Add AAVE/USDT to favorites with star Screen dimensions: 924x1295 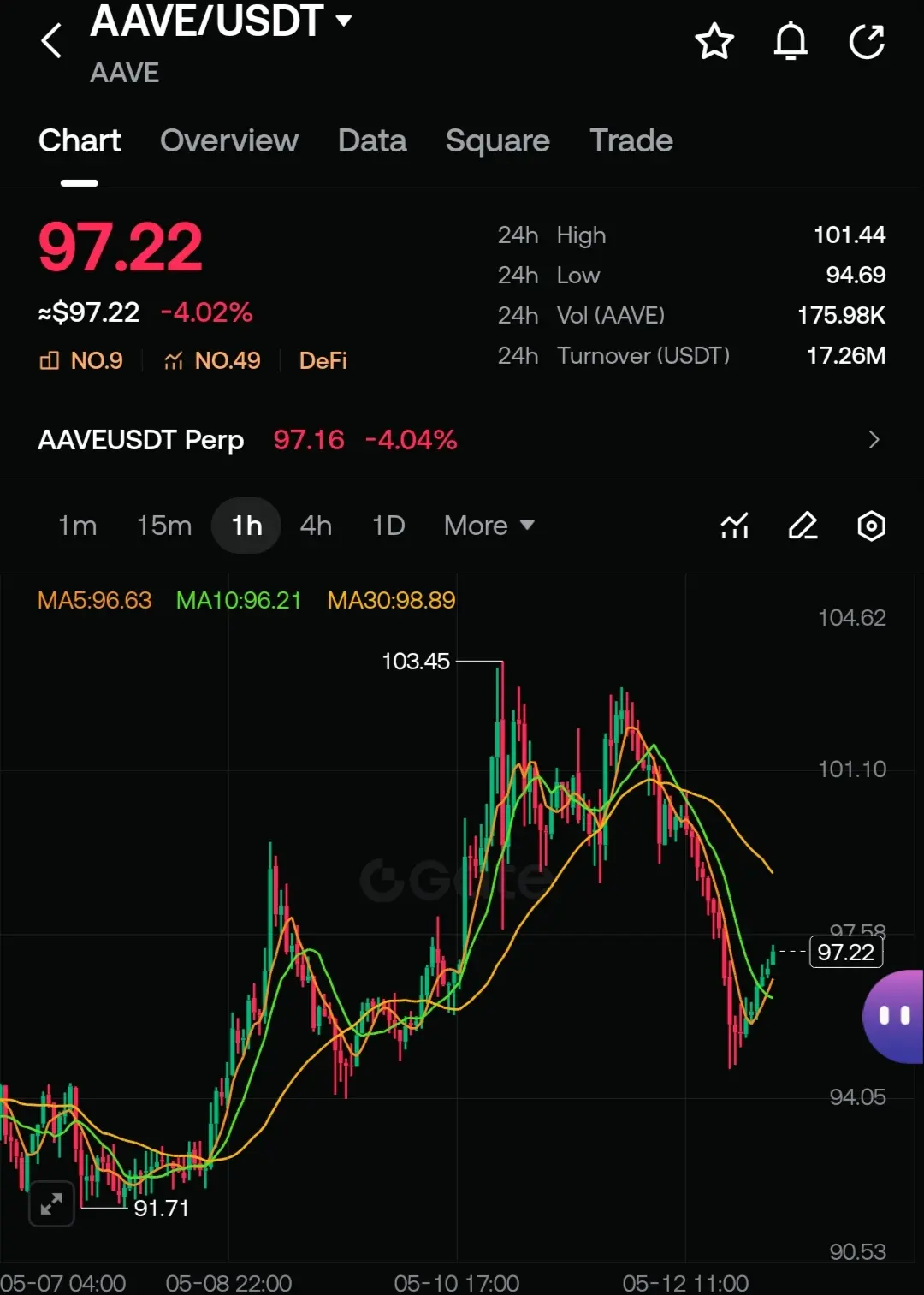pyautogui.click(x=714, y=41)
